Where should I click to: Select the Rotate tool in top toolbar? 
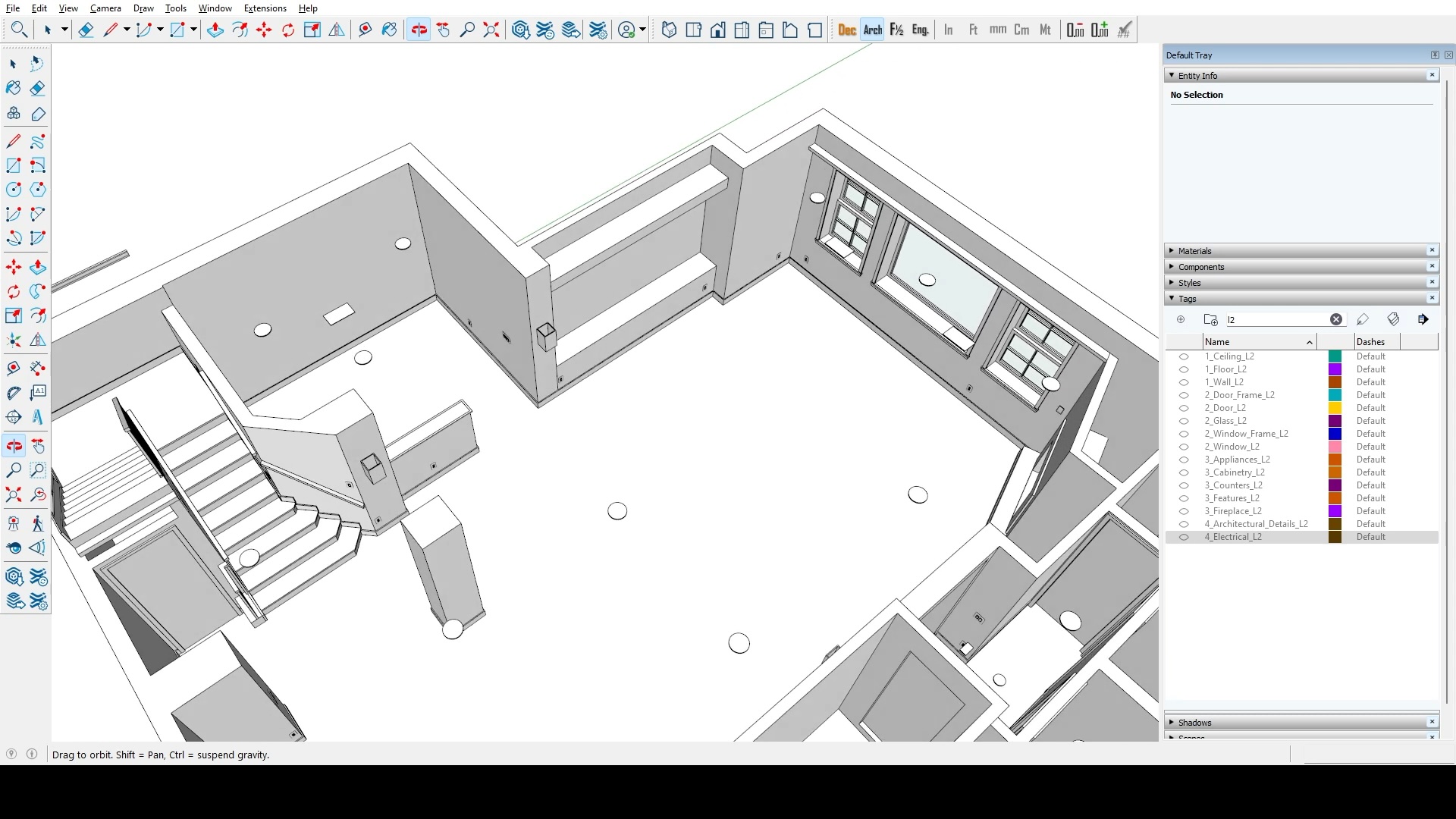point(288,30)
